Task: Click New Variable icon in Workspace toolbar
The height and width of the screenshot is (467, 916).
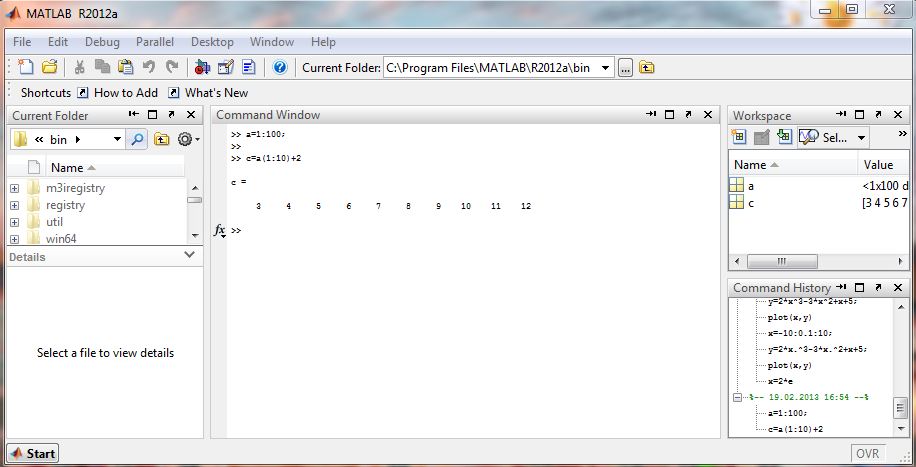Action: point(738,137)
